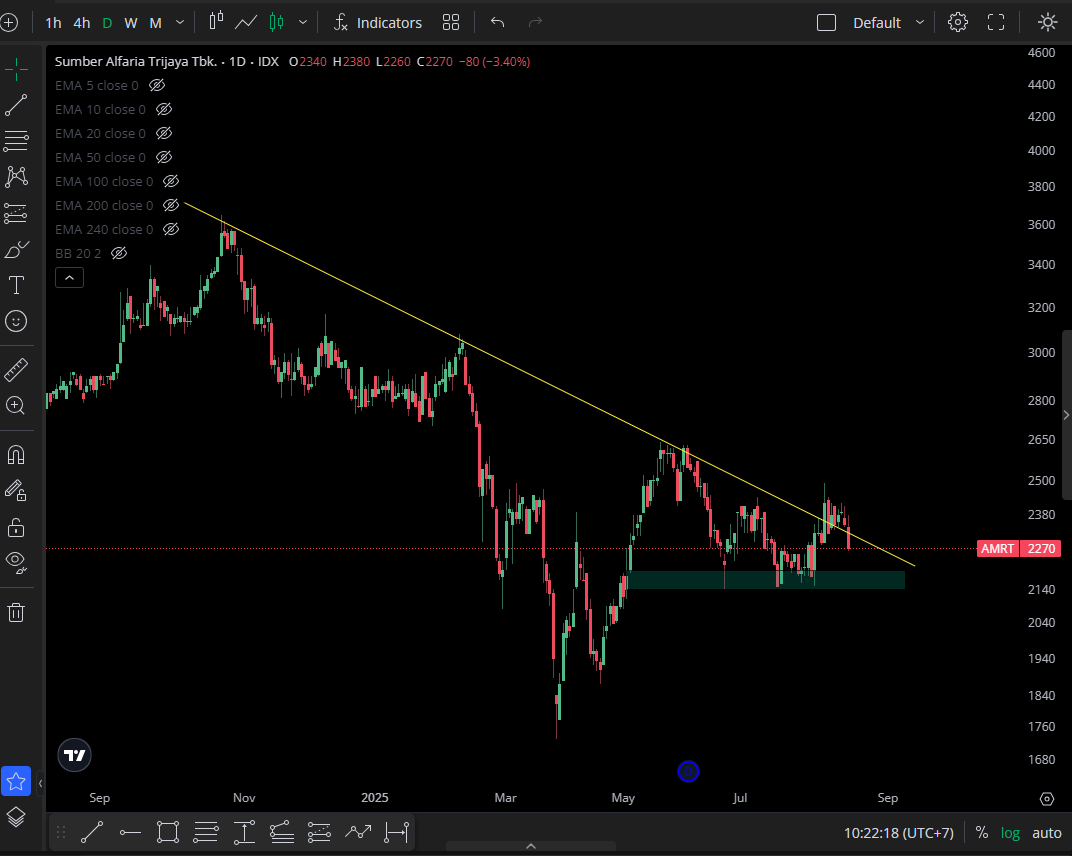Select the layout setup square
Screen dimensions: 1072x856
[x=827, y=23]
